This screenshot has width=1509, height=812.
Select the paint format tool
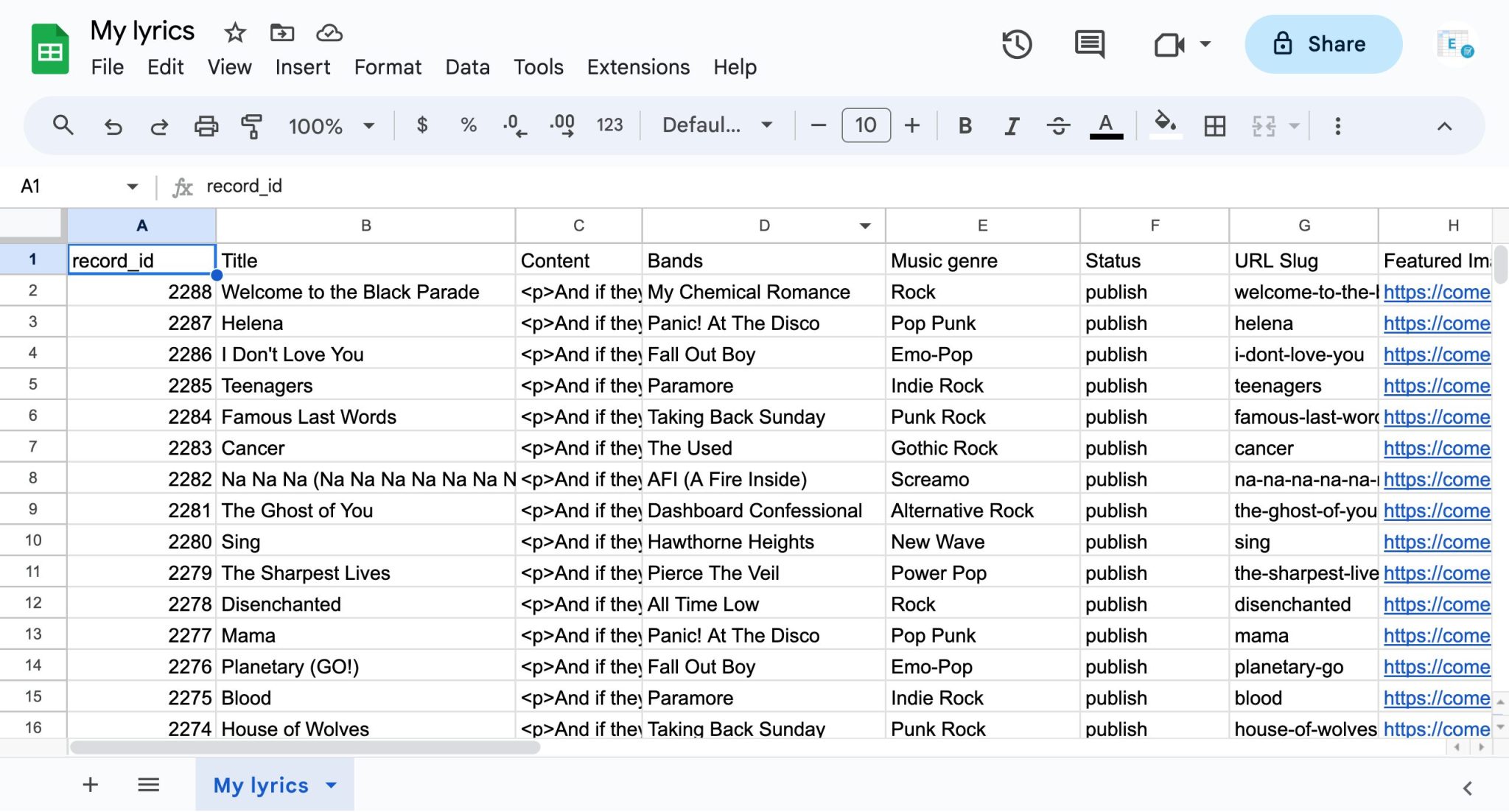tap(251, 125)
